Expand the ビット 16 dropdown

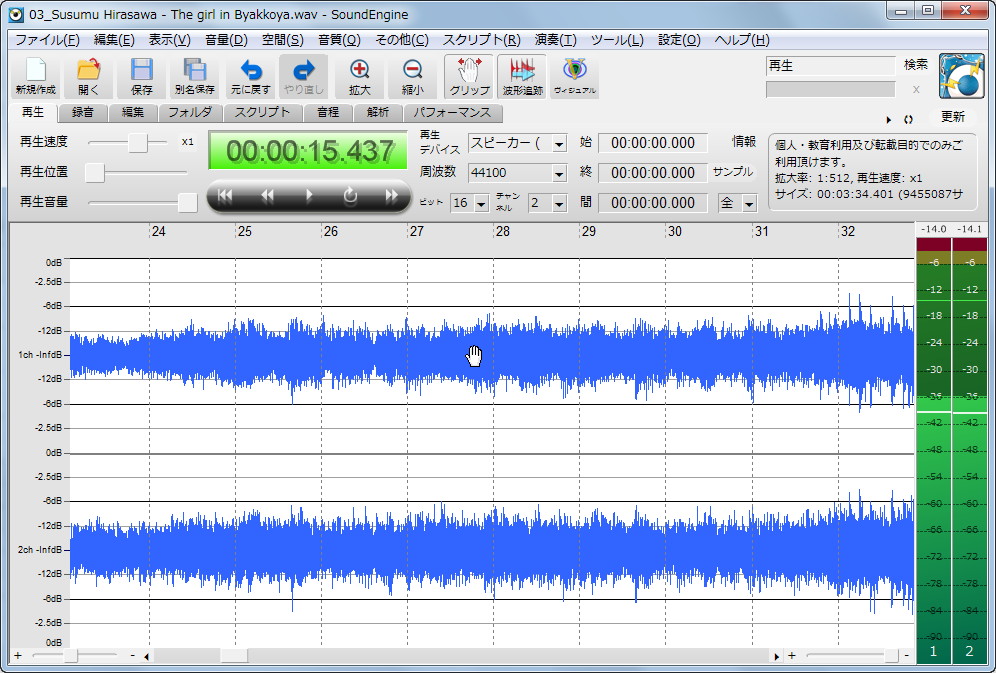coord(481,204)
